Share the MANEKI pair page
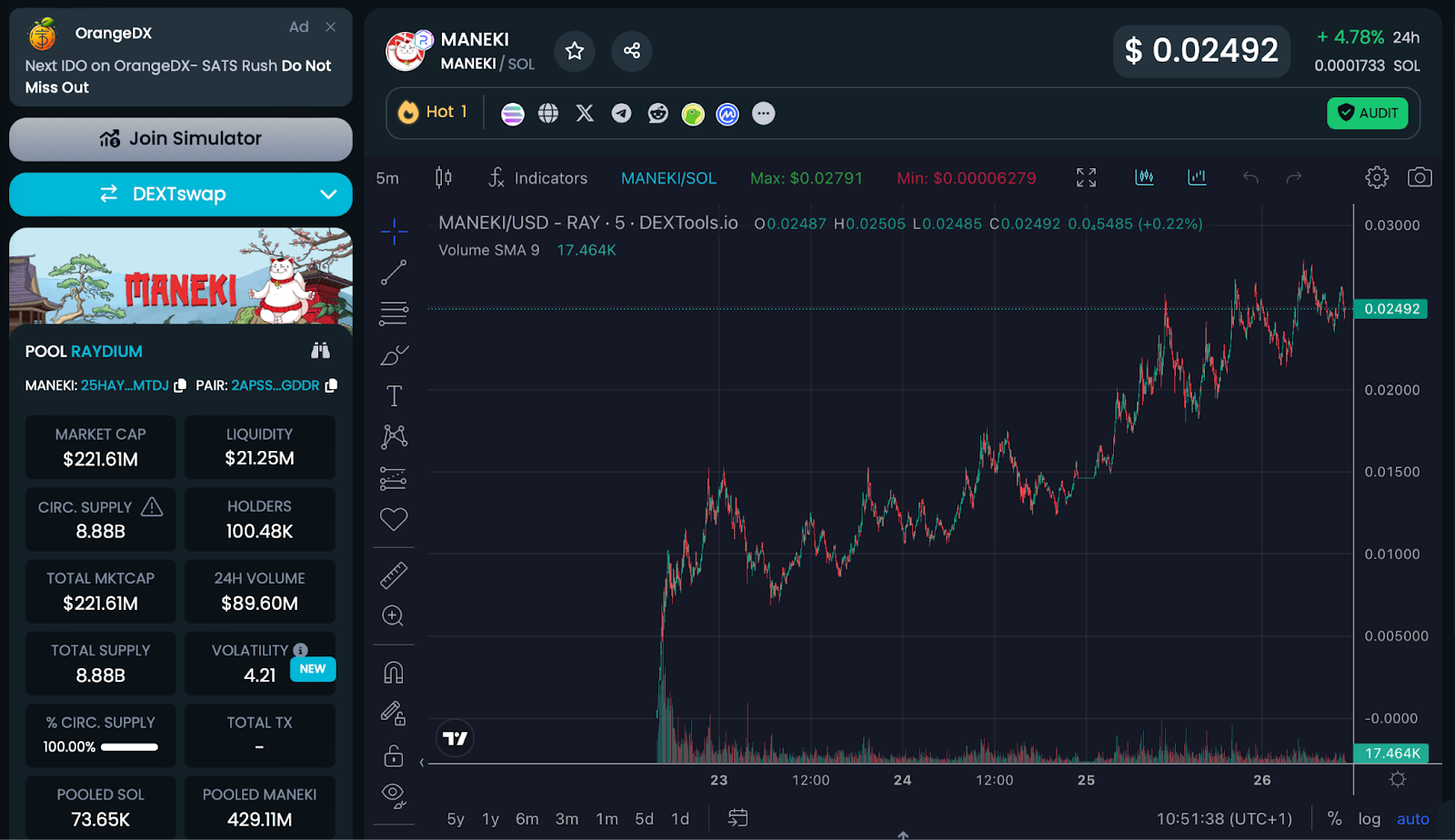The height and width of the screenshot is (840, 1455). (632, 51)
